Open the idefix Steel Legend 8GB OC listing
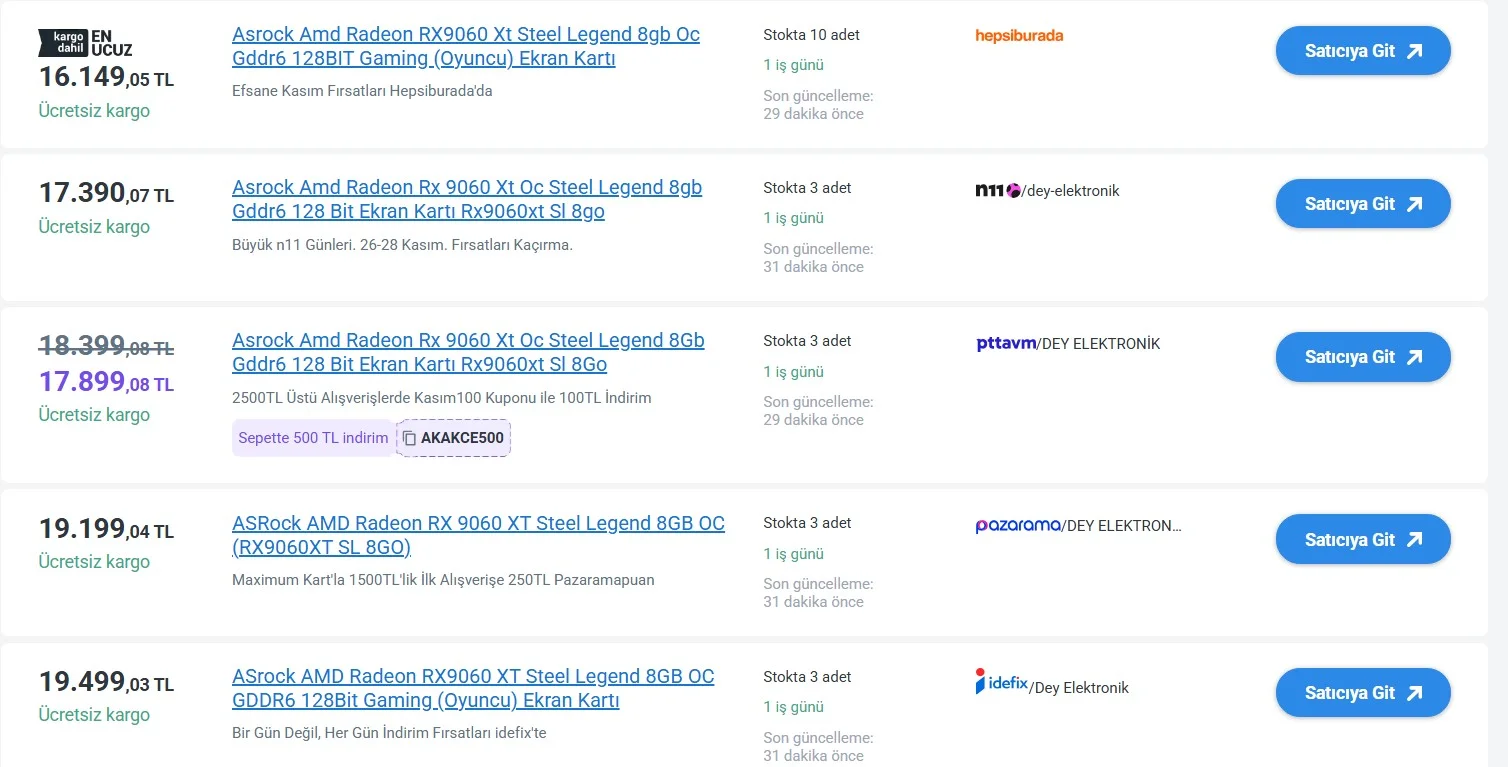Screen dimensions: 1508x767 tap(473, 688)
